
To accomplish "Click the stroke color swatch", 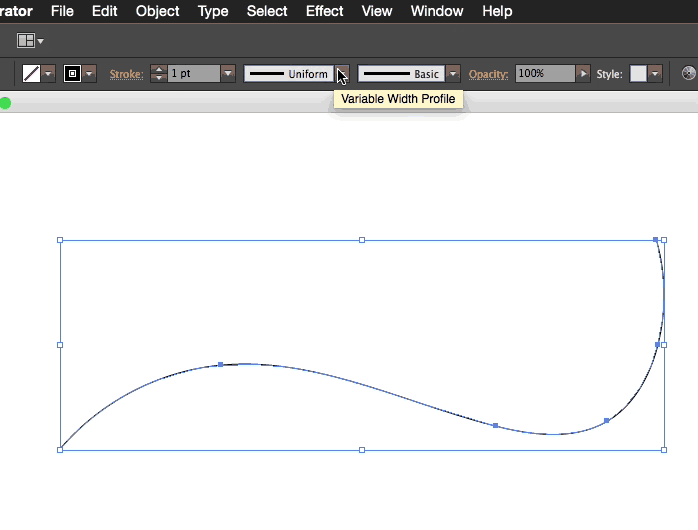I will [x=72, y=74].
